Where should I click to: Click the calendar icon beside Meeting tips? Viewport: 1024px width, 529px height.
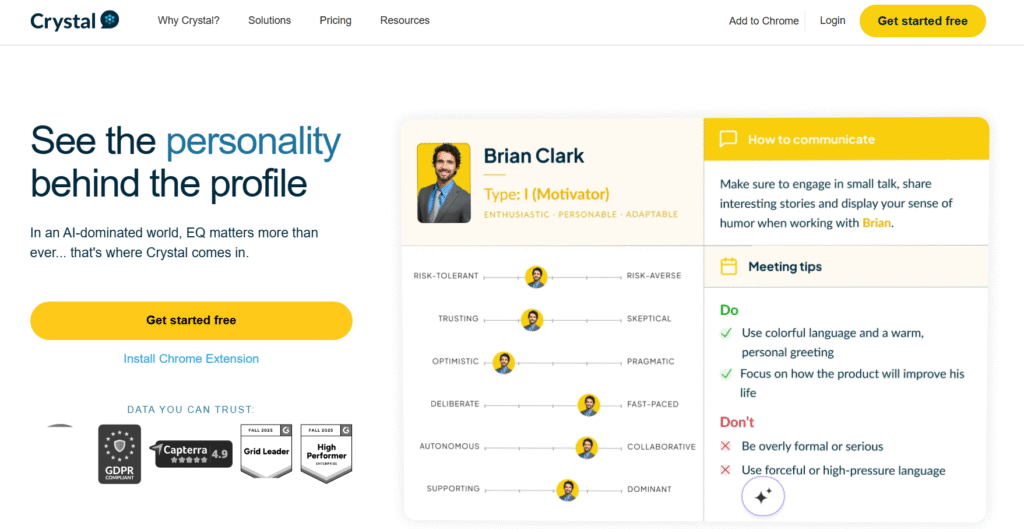728,266
